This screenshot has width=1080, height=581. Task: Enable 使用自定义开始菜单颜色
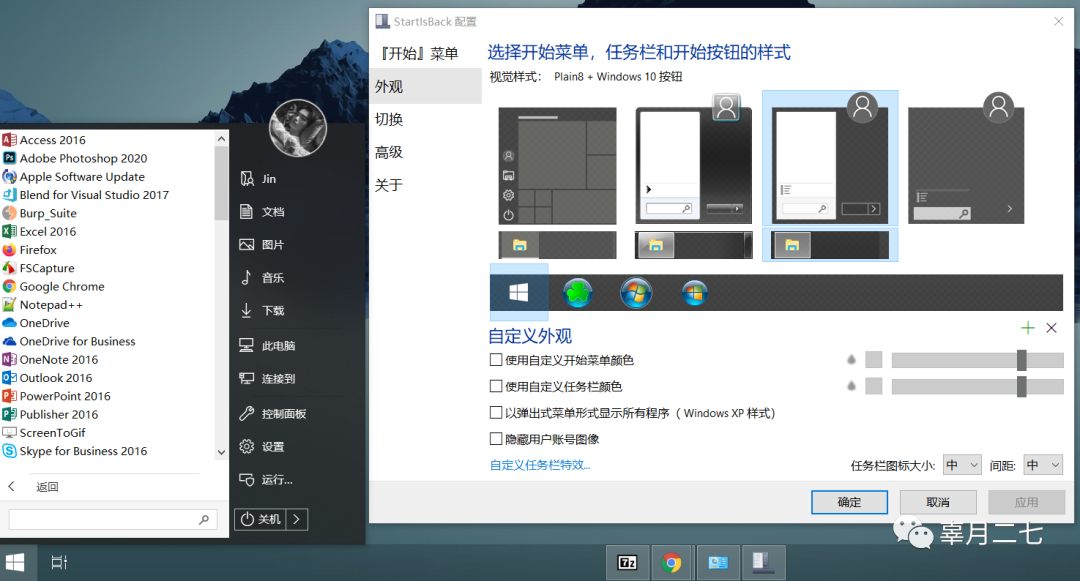click(x=496, y=359)
